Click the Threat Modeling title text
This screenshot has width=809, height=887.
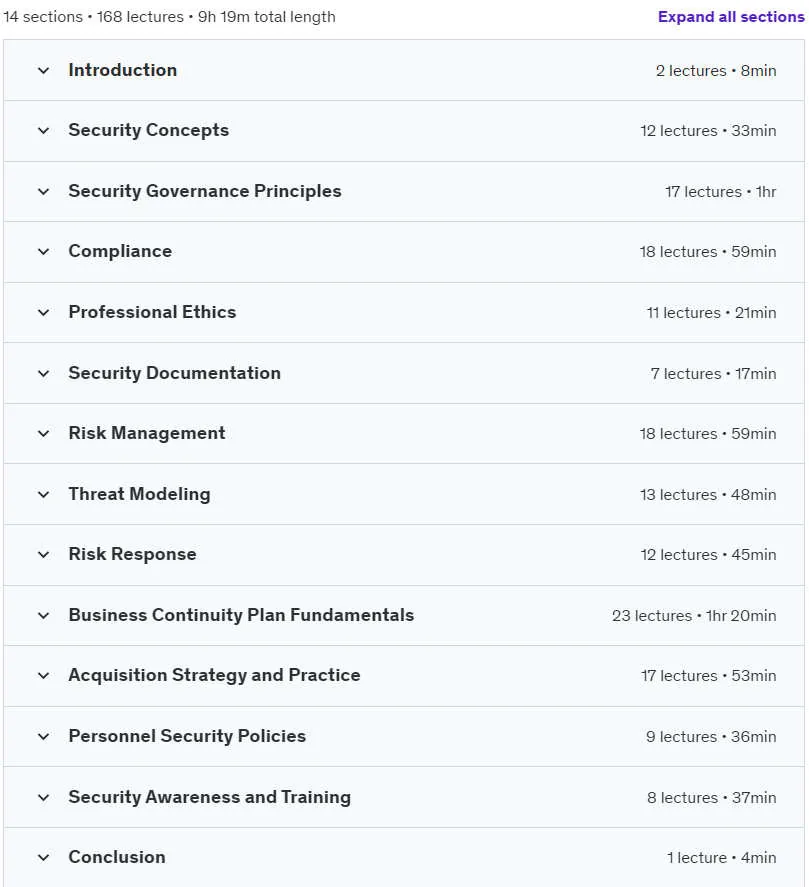(139, 494)
